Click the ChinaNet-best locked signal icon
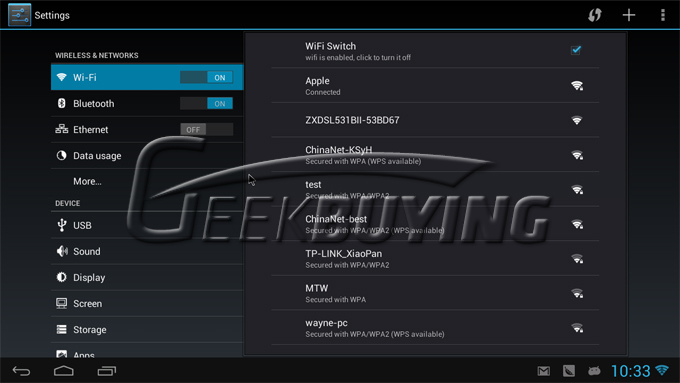This screenshot has height=383, width=680. [x=577, y=224]
